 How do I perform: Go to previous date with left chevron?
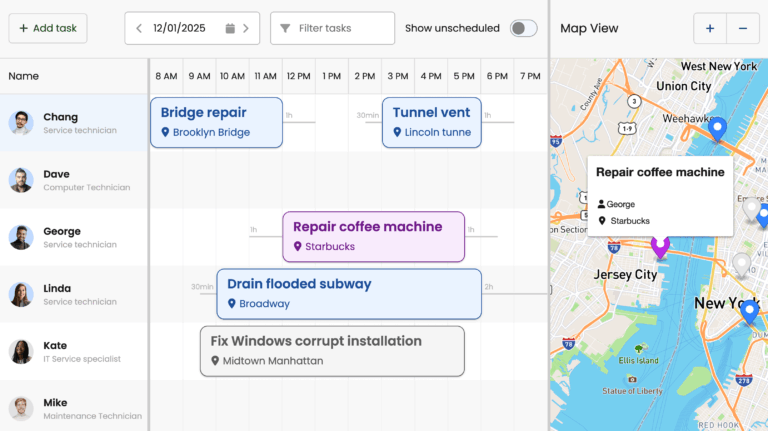click(139, 28)
